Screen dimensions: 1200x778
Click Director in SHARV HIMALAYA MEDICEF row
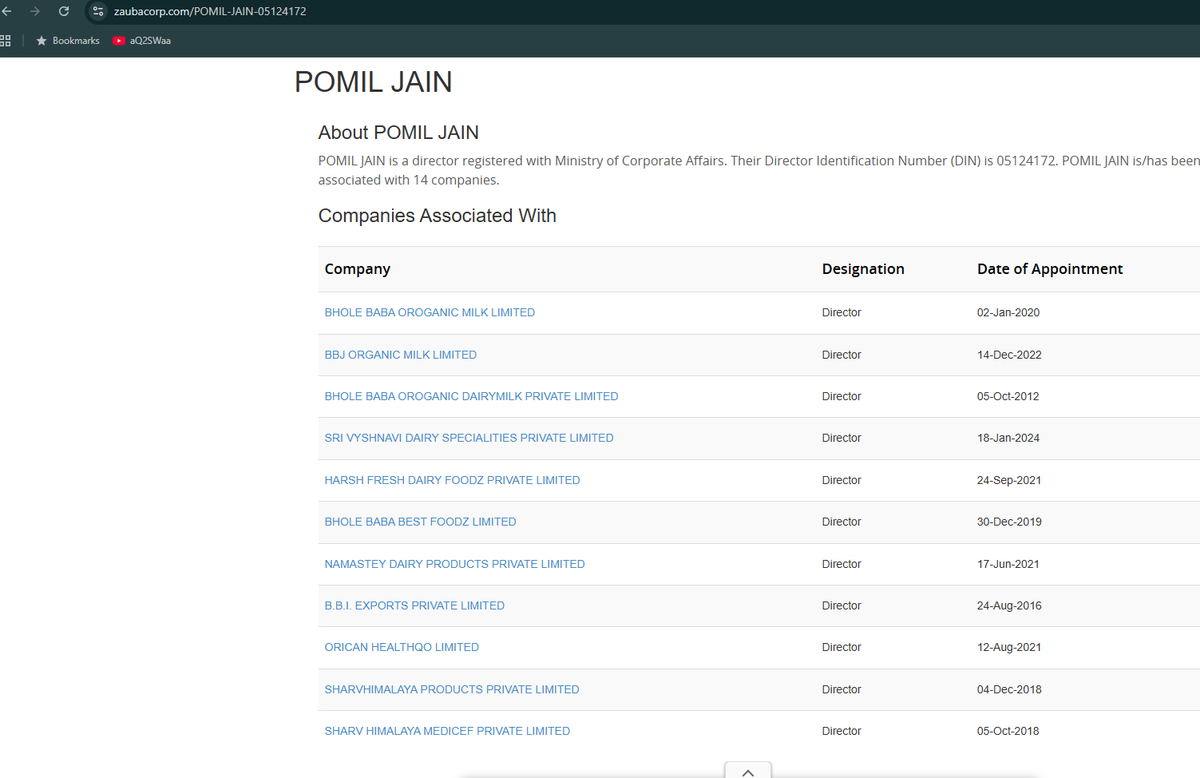tap(841, 731)
